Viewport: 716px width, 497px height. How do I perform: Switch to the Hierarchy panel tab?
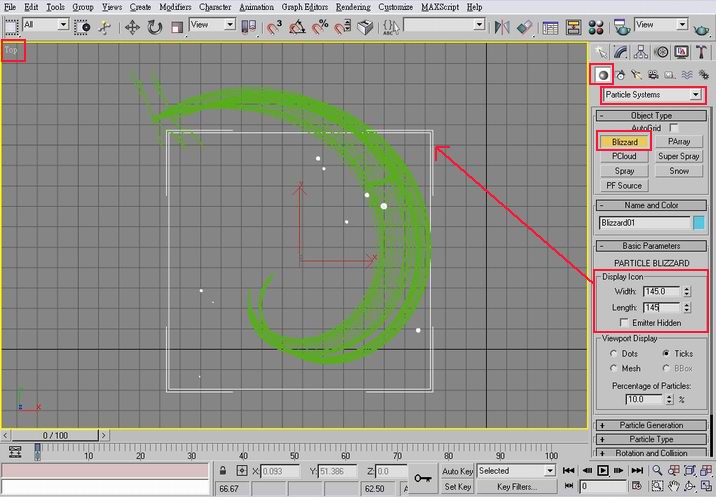point(641,52)
